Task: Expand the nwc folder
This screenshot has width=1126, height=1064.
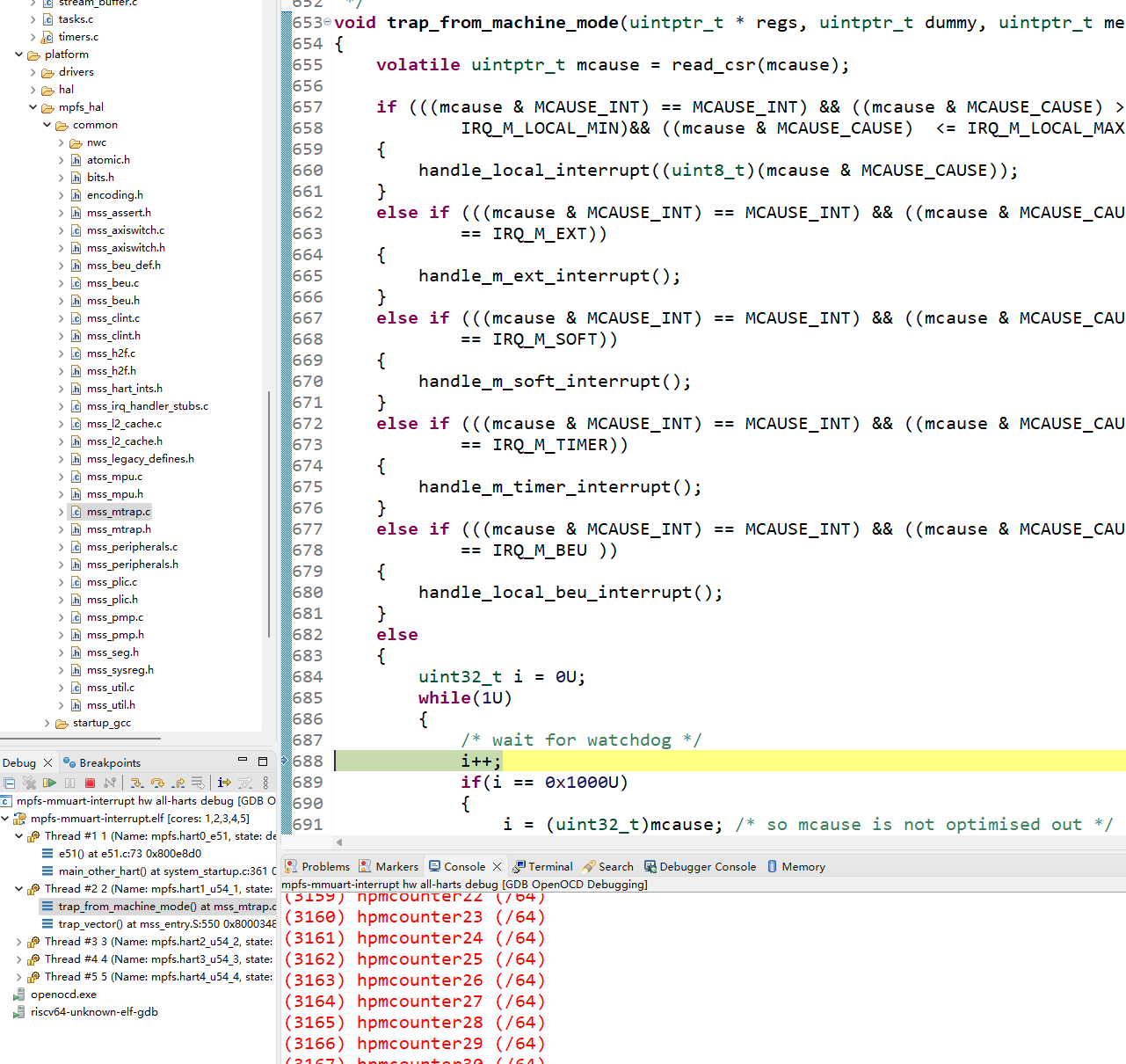Action: [61, 142]
